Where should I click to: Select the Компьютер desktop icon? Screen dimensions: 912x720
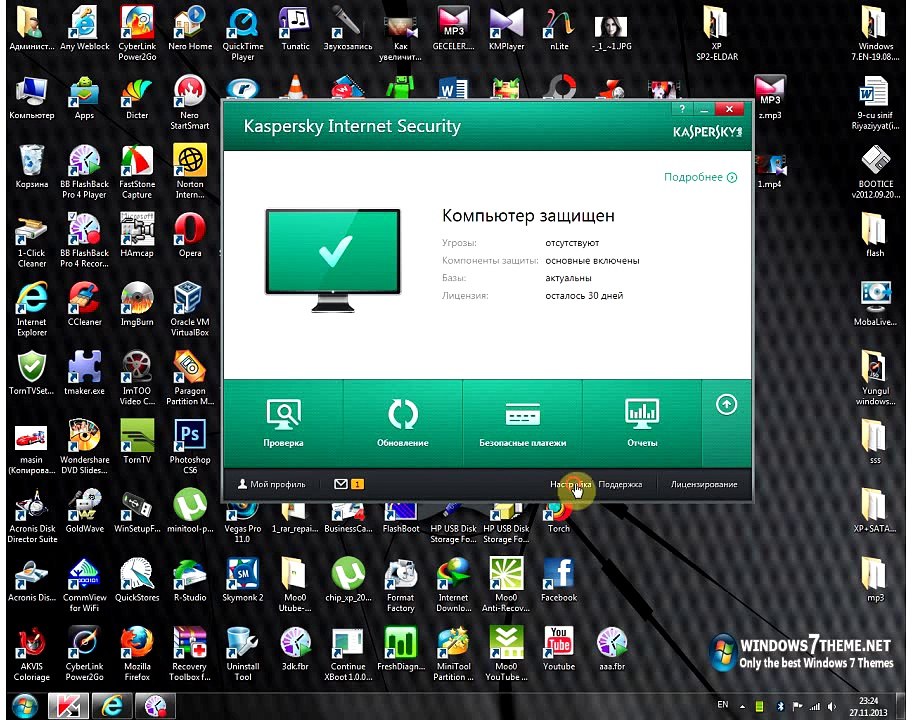click(32, 98)
